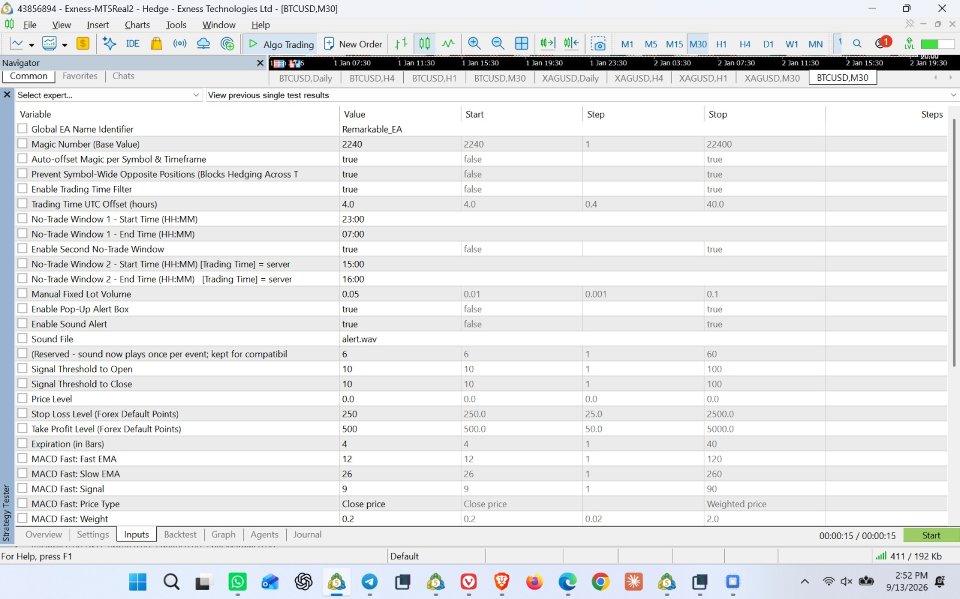Tick the Enable Trading Time Filter checkbox

(23, 189)
